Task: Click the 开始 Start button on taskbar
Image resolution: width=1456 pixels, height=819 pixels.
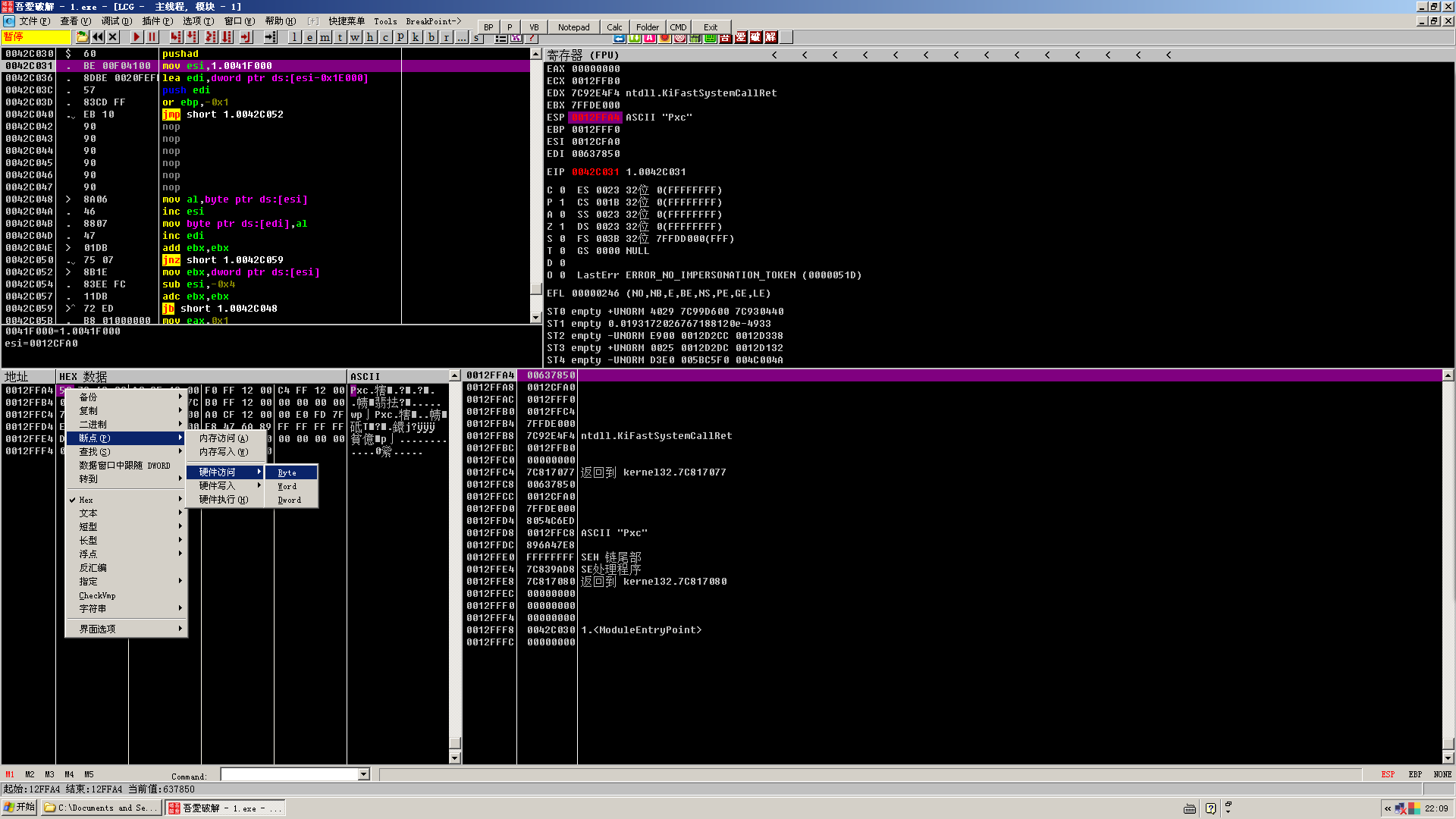Action: pos(20,808)
